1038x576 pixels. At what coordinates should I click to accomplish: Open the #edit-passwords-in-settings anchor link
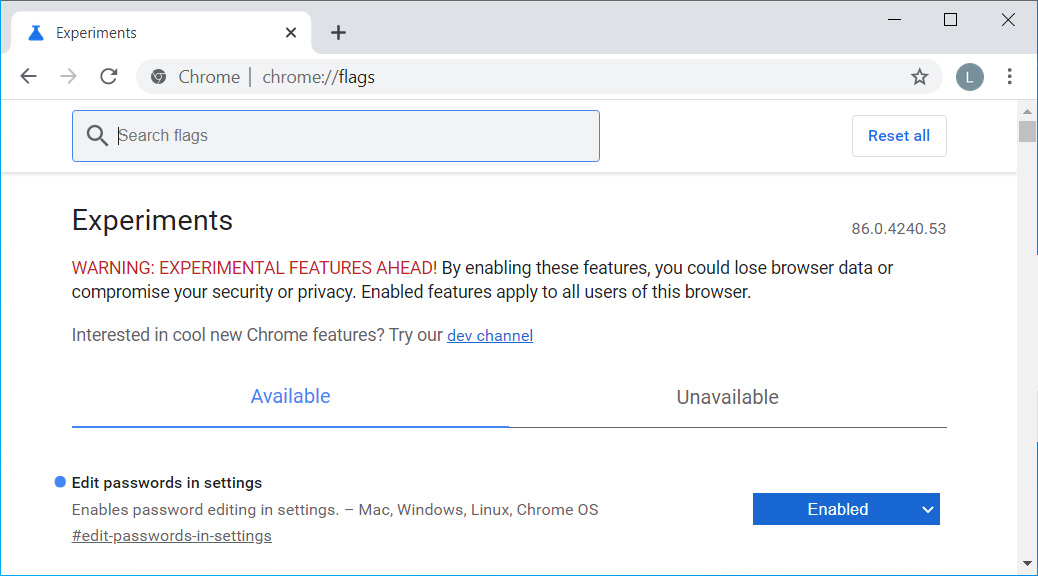pos(171,536)
